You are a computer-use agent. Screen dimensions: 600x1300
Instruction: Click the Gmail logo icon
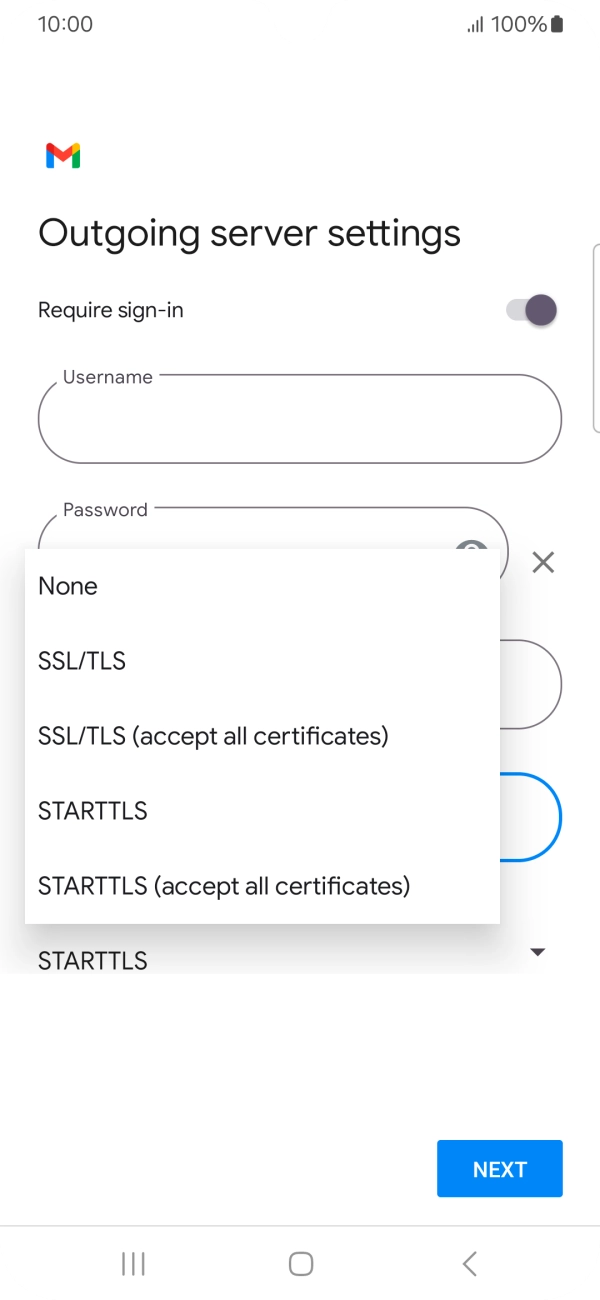(x=62, y=156)
